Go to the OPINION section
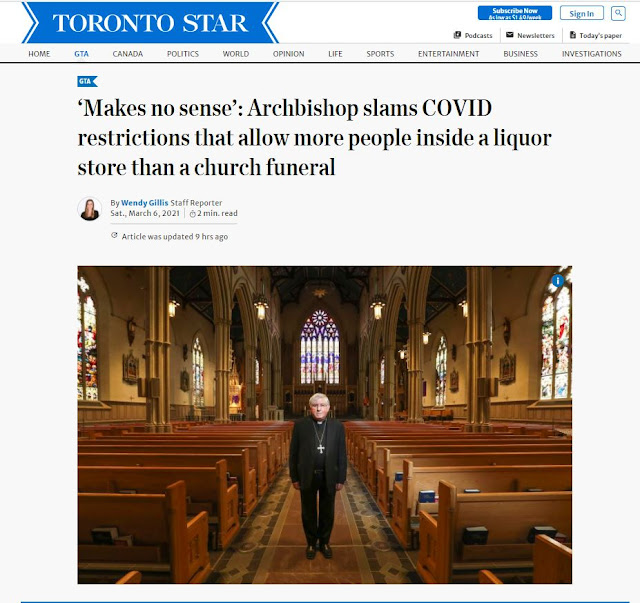This screenshot has width=640, height=603. 289,54
